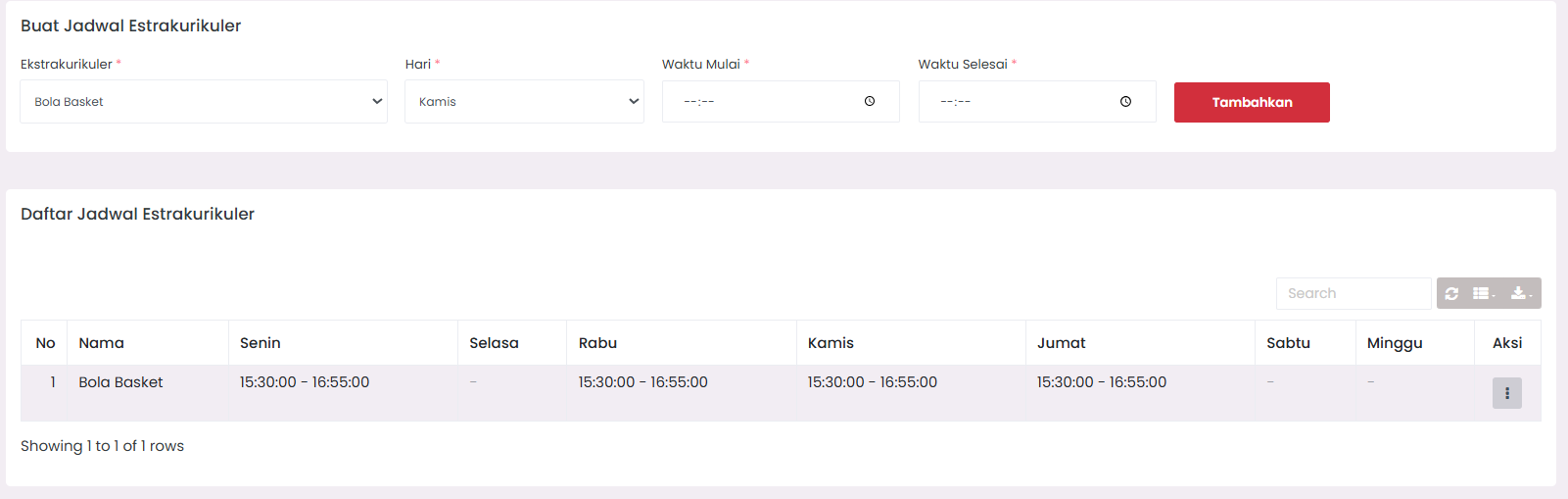The image size is (1568, 499).
Task: Click the Kamis column header
Action: point(831,343)
